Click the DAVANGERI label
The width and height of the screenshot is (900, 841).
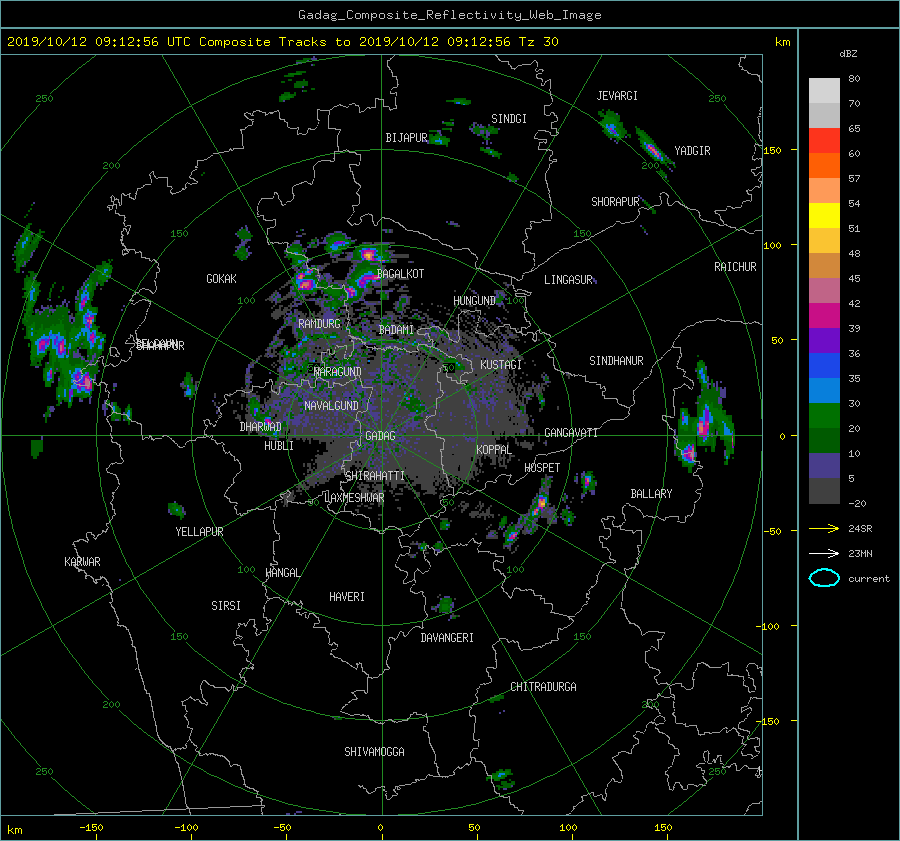(447, 638)
